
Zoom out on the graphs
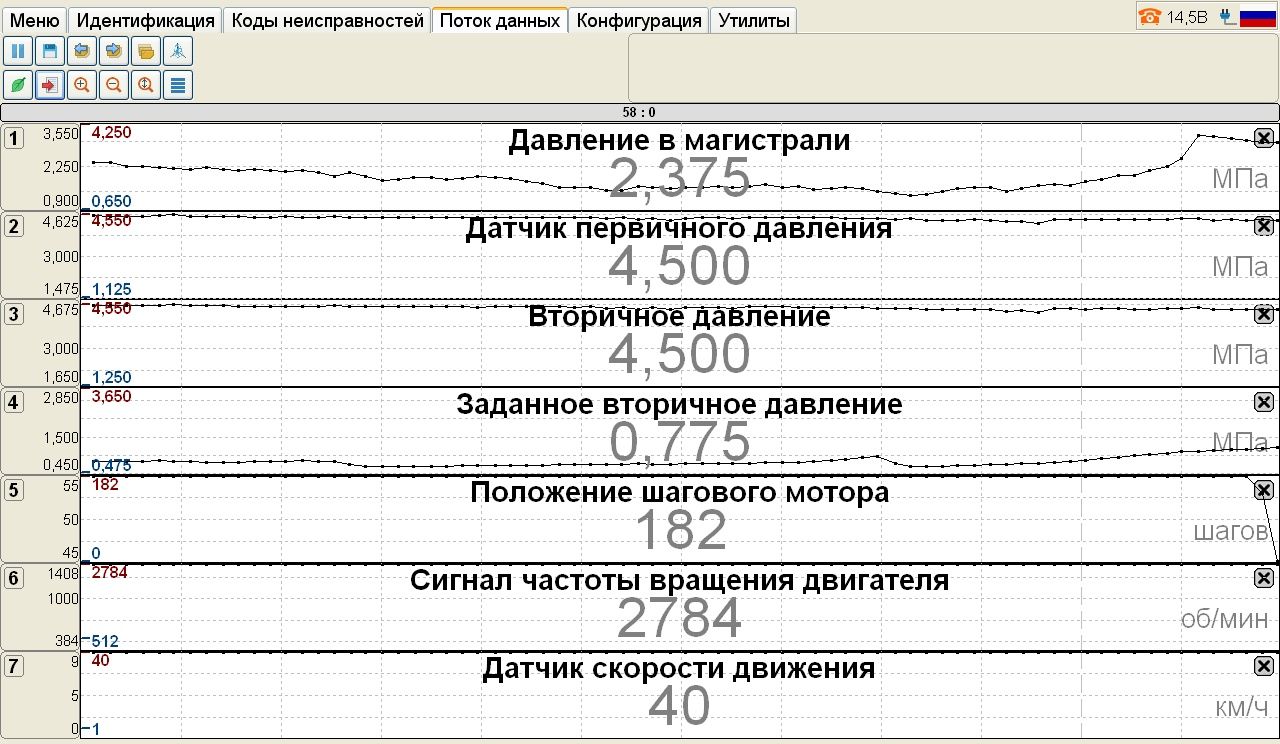114,85
